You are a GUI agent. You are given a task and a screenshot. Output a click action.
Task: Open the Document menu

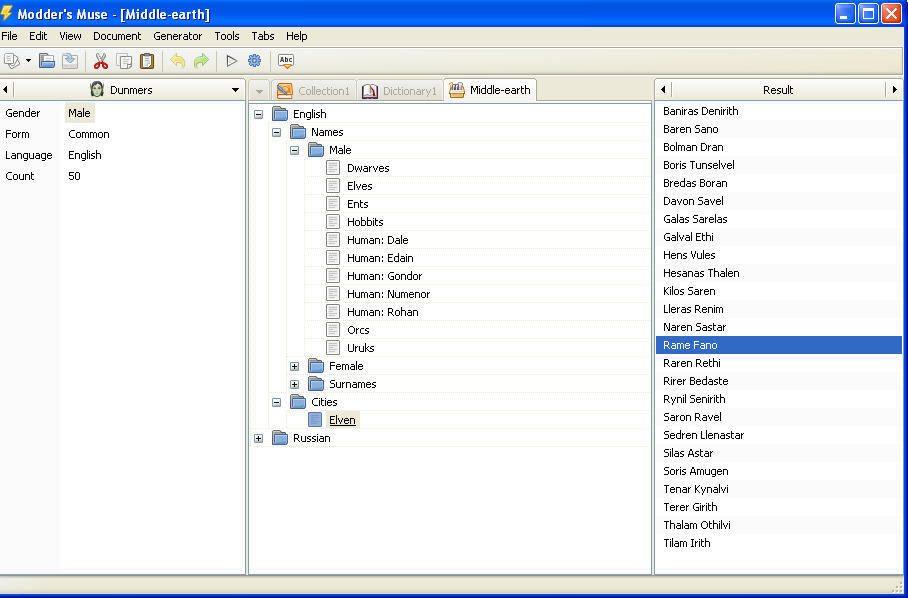tap(117, 36)
